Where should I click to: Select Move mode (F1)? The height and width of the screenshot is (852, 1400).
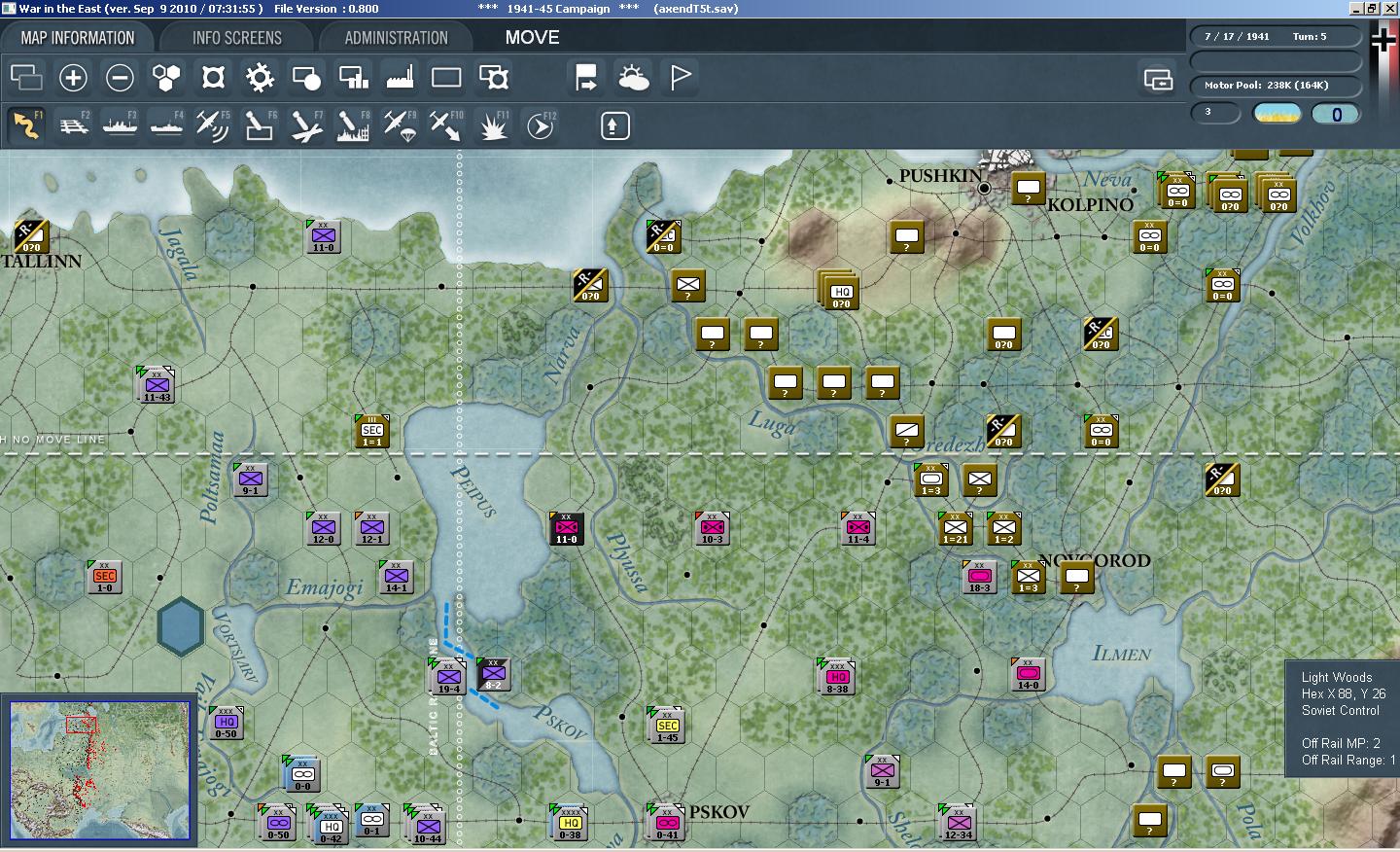(26, 125)
